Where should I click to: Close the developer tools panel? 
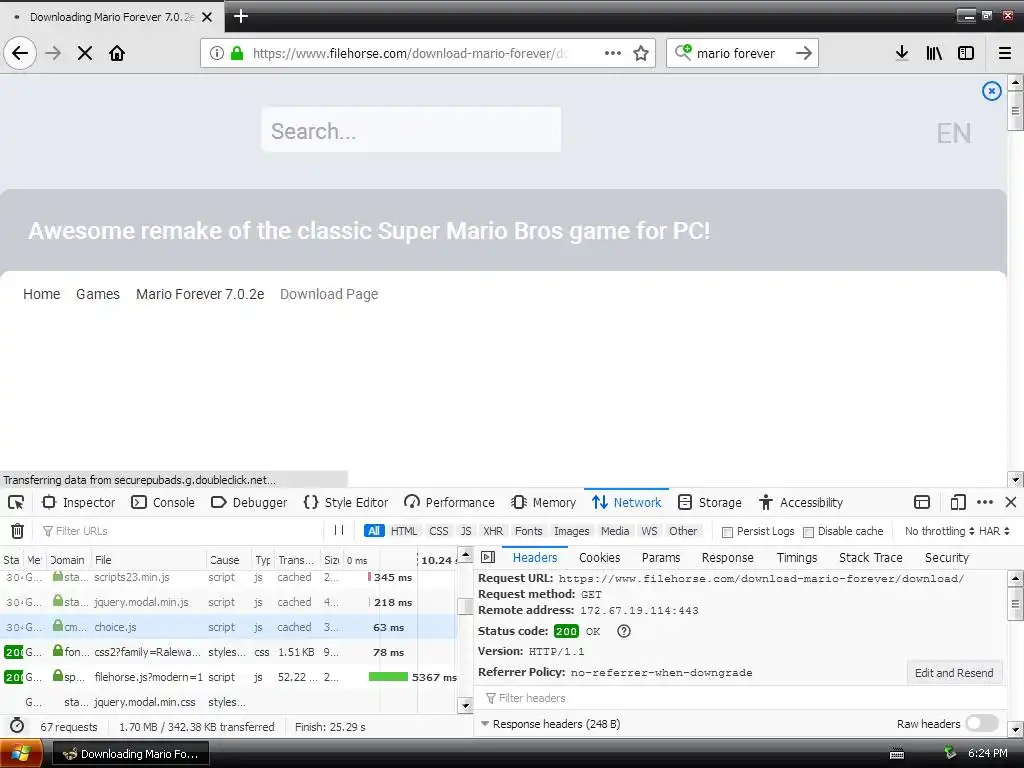click(1011, 502)
